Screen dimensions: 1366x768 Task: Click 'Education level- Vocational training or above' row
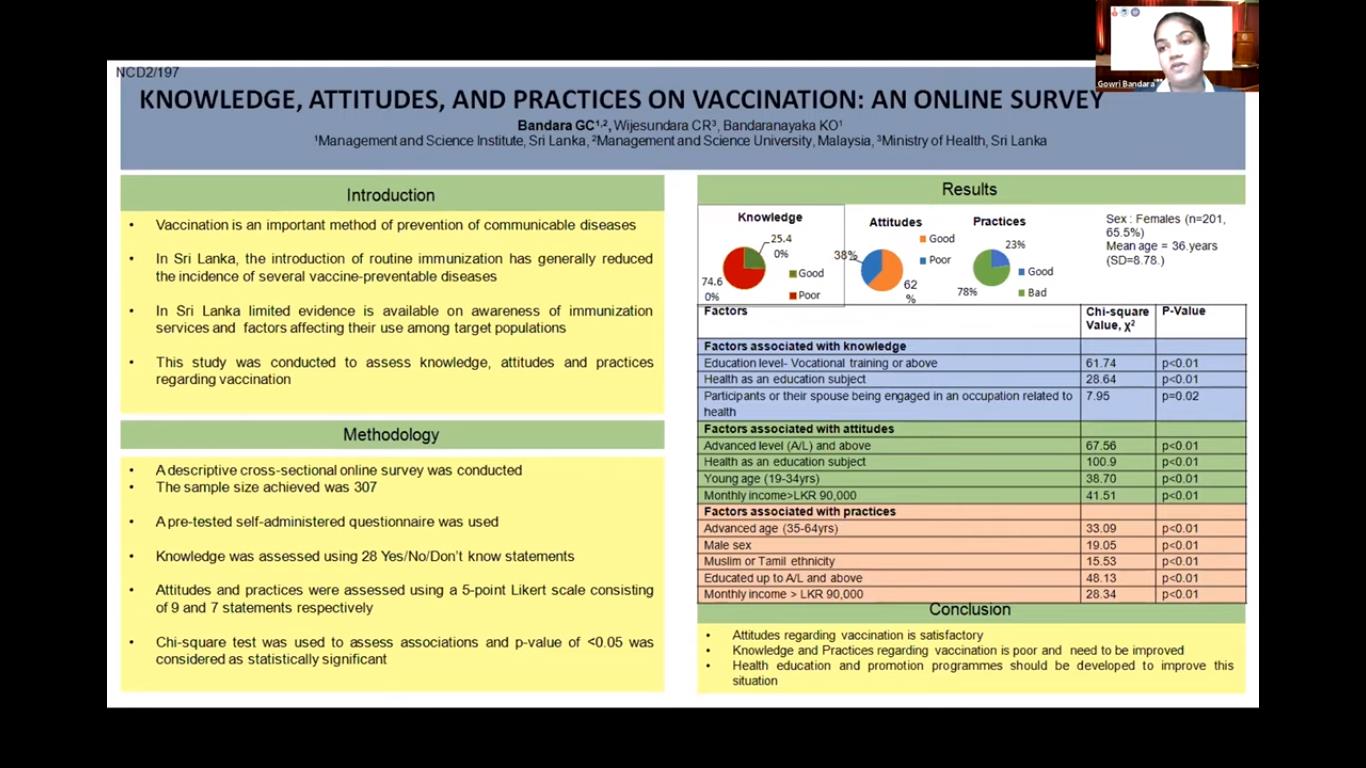point(972,363)
